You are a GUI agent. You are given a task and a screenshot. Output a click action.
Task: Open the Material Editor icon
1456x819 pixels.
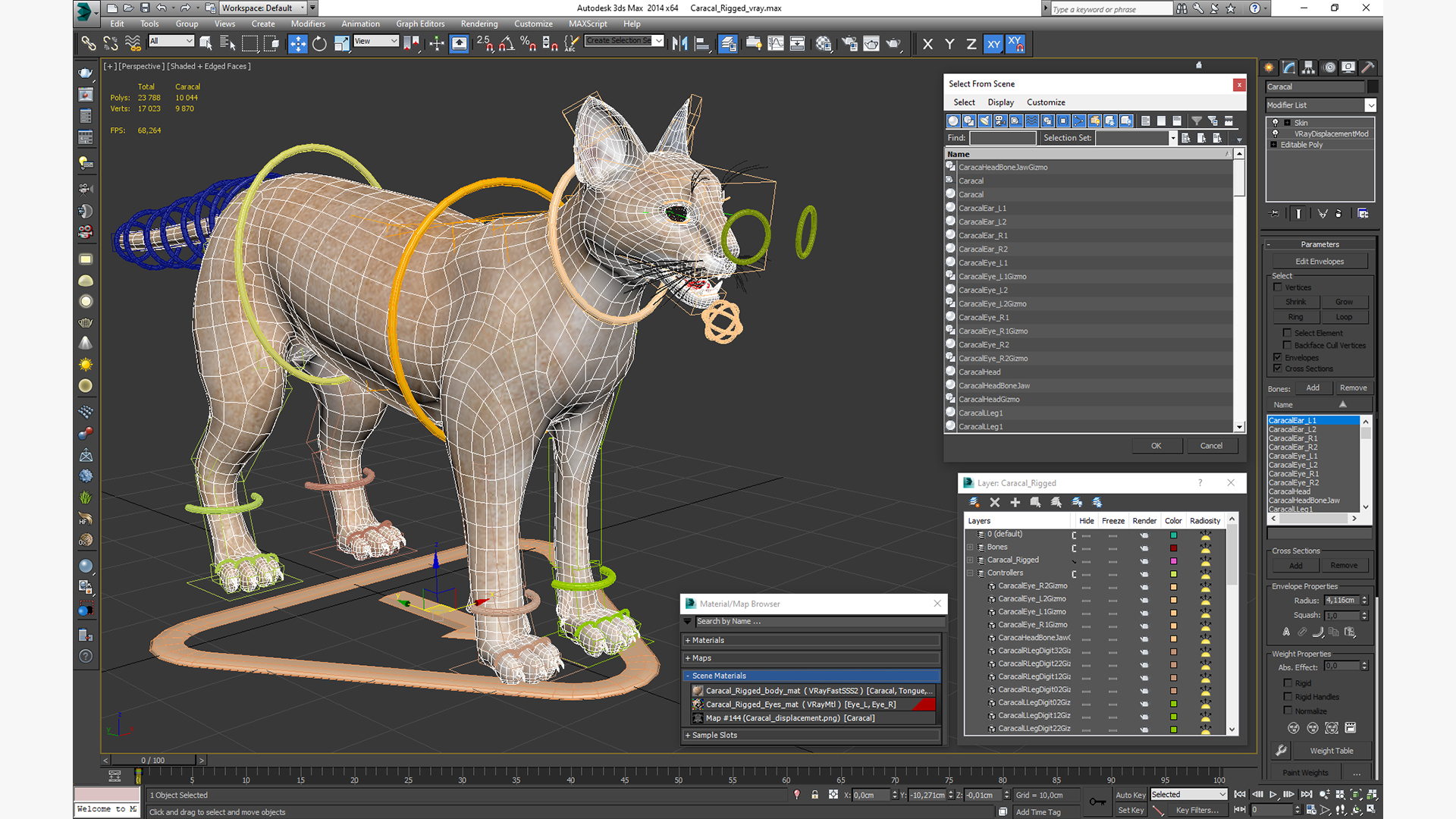pyautogui.click(x=824, y=43)
